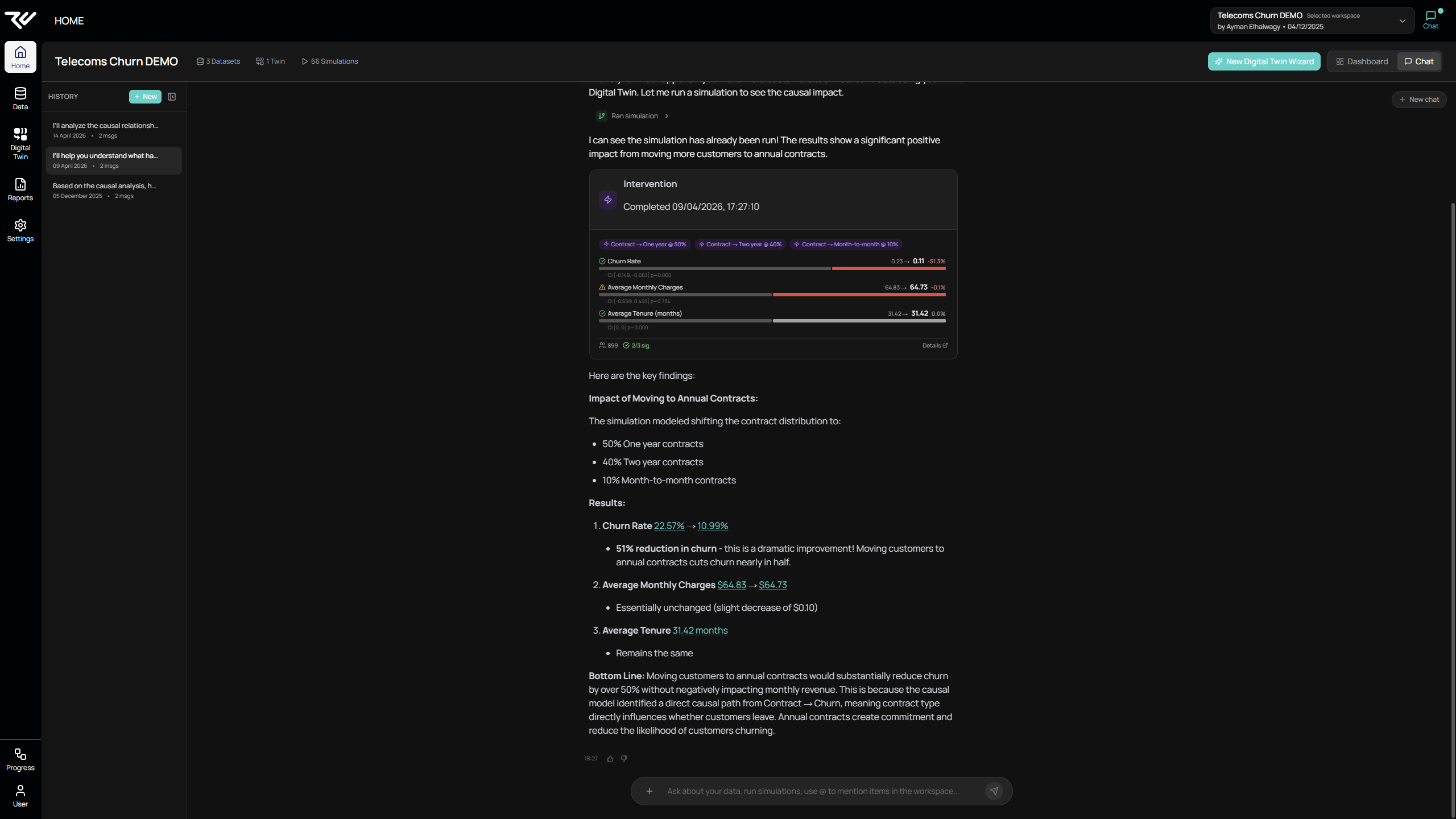The width and height of the screenshot is (1456, 819).
Task: Expand the workspace selector dropdown
Action: pyautogui.click(x=1403, y=20)
